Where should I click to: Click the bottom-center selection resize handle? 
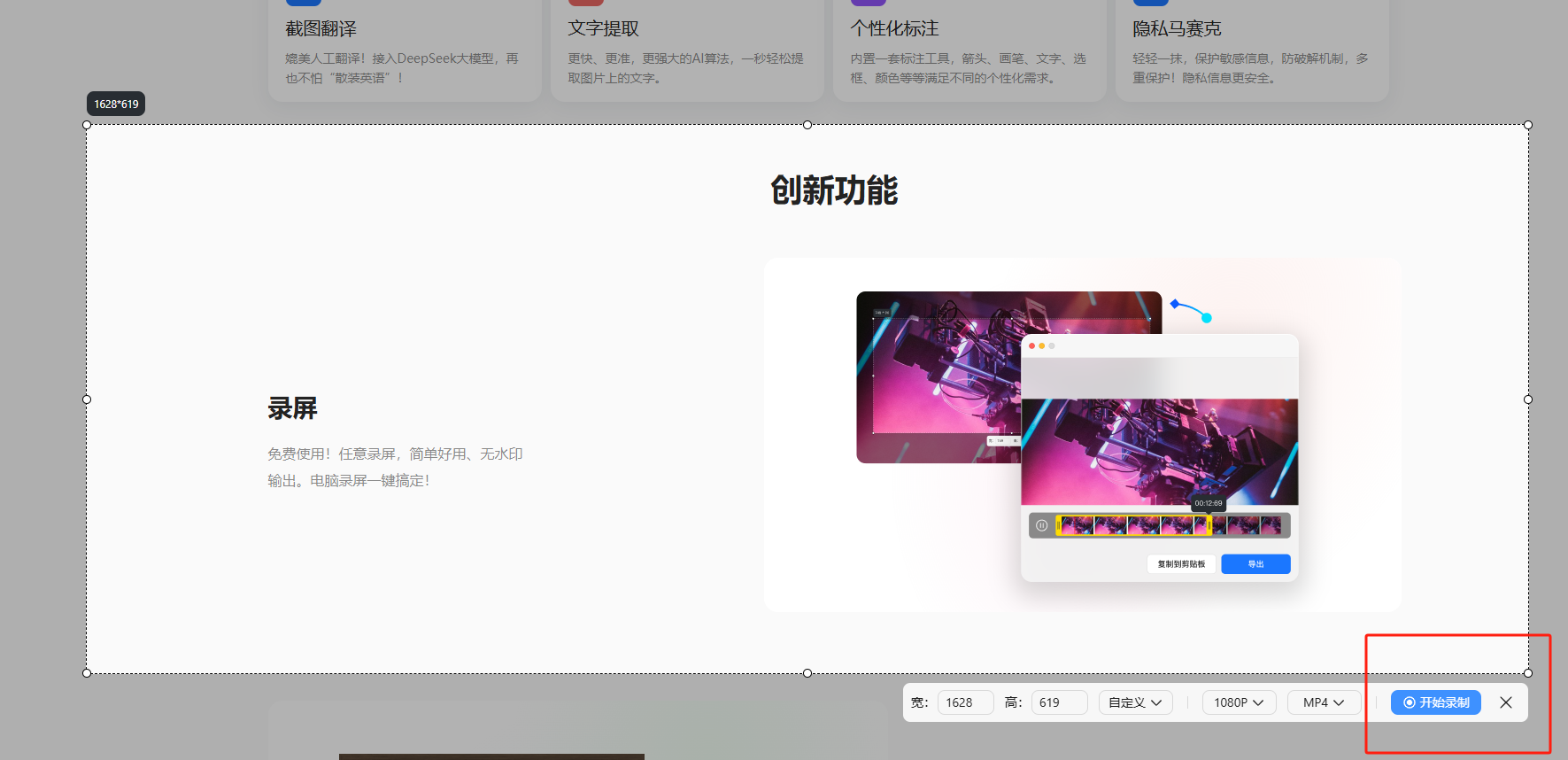[x=807, y=673]
